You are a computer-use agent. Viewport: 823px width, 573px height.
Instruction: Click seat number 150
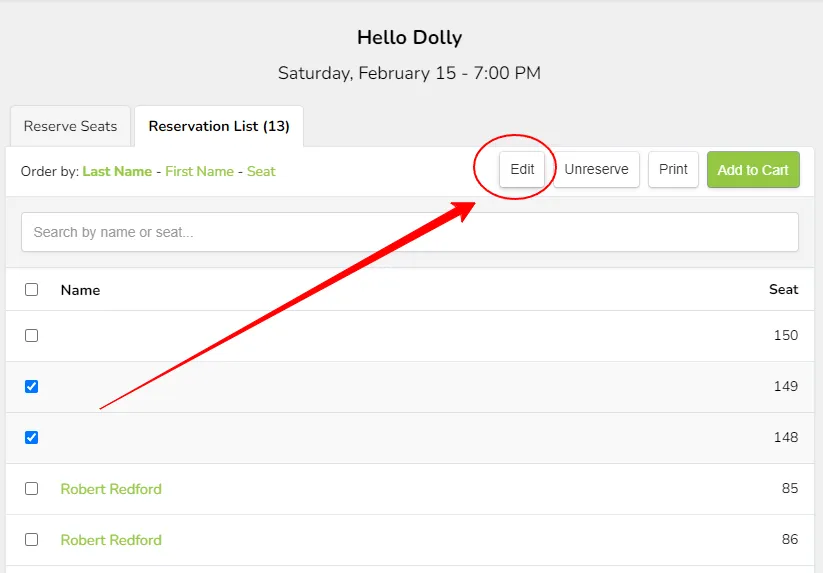pyautogui.click(x=786, y=335)
